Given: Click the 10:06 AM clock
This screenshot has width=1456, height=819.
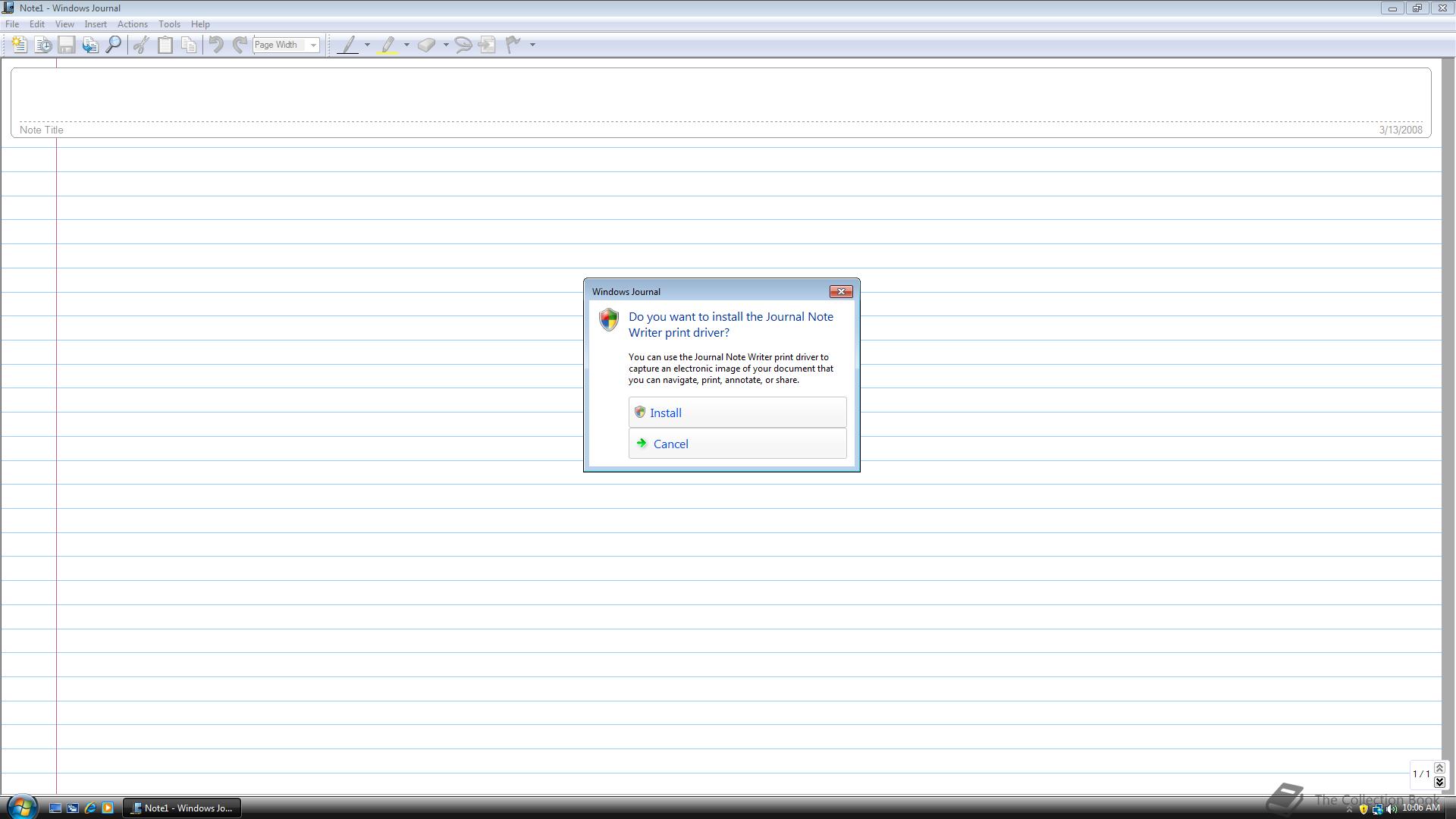Looking at the screenshot, I should tap(1420, 808).
